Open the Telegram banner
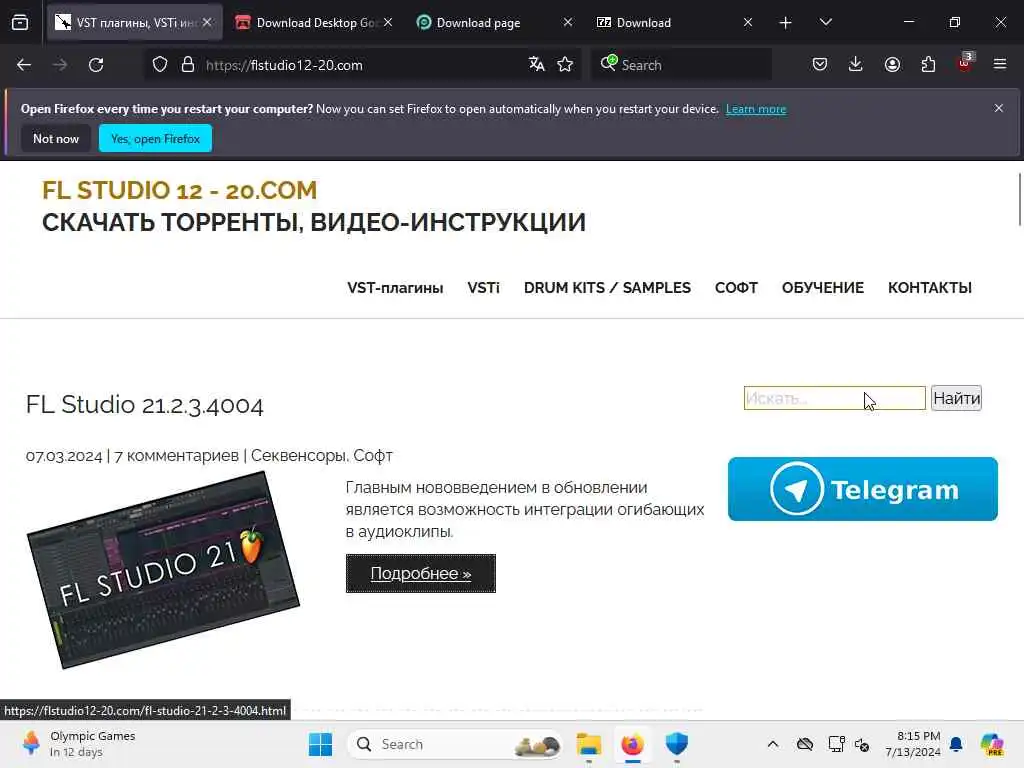Screen dimensions: 1024x768 pos(863,489)
